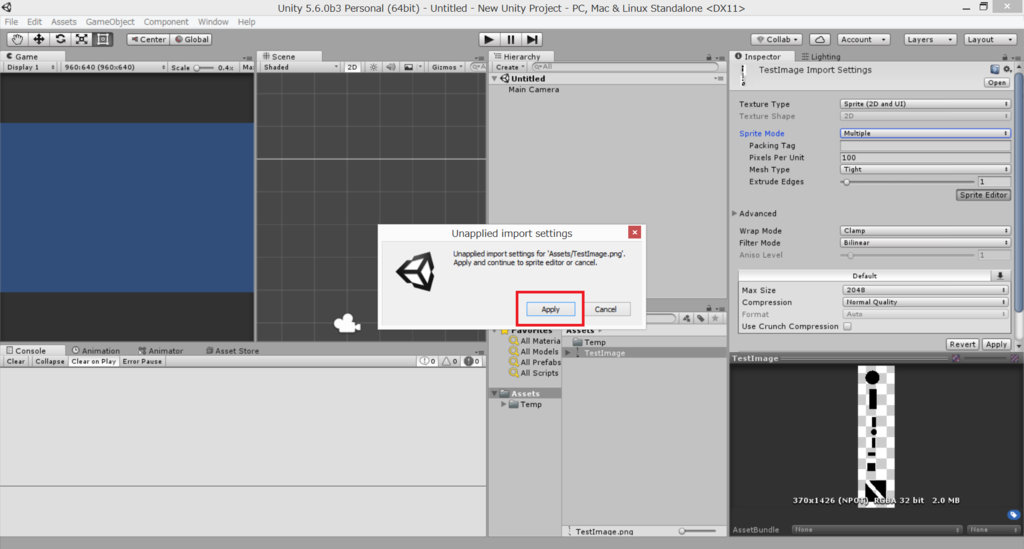Open the Layout dropdown
The image size is (1024, 549).
(989, 39)
